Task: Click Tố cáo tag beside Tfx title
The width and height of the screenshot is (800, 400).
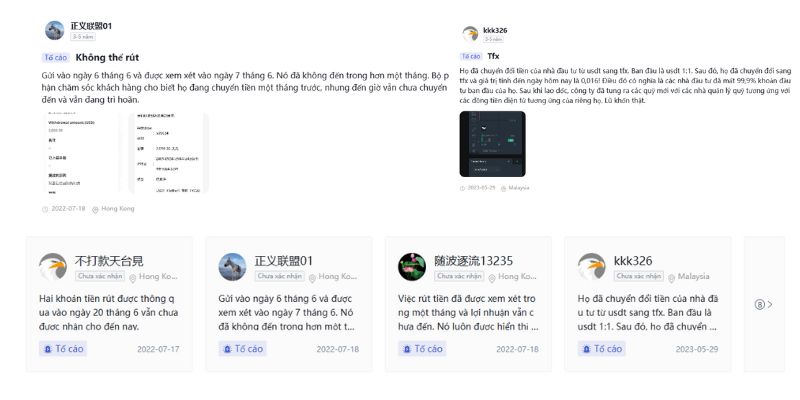Action: (471, 56)
